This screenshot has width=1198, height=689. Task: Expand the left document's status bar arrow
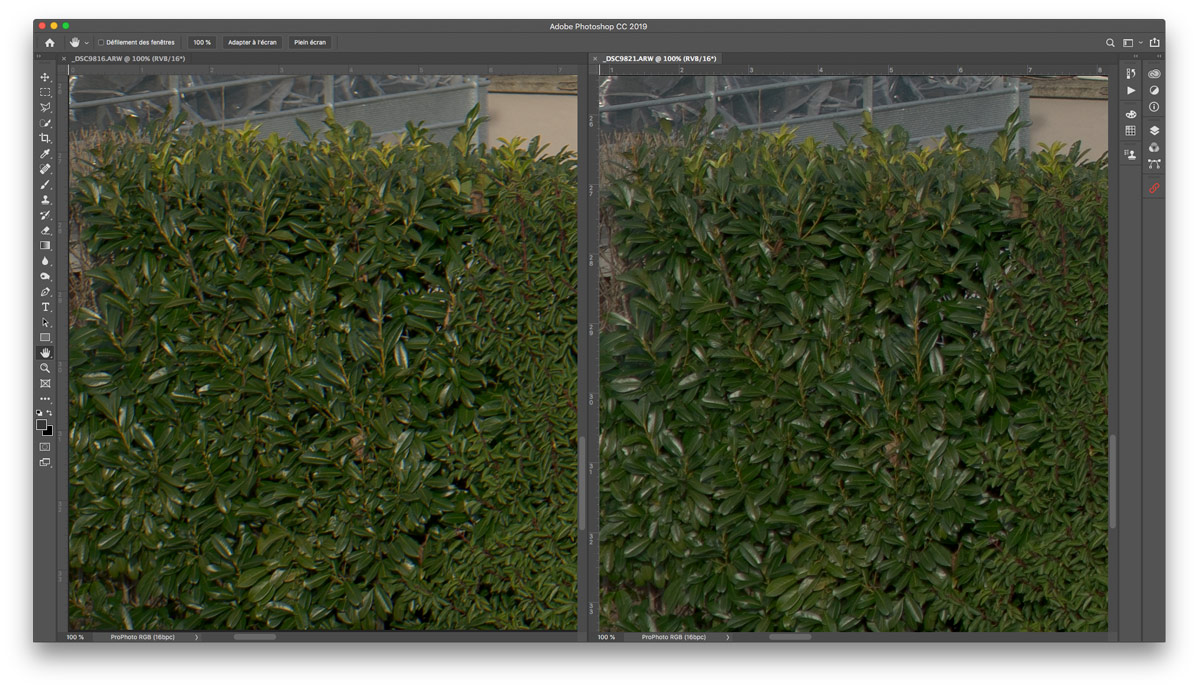(x=196, y=637)
